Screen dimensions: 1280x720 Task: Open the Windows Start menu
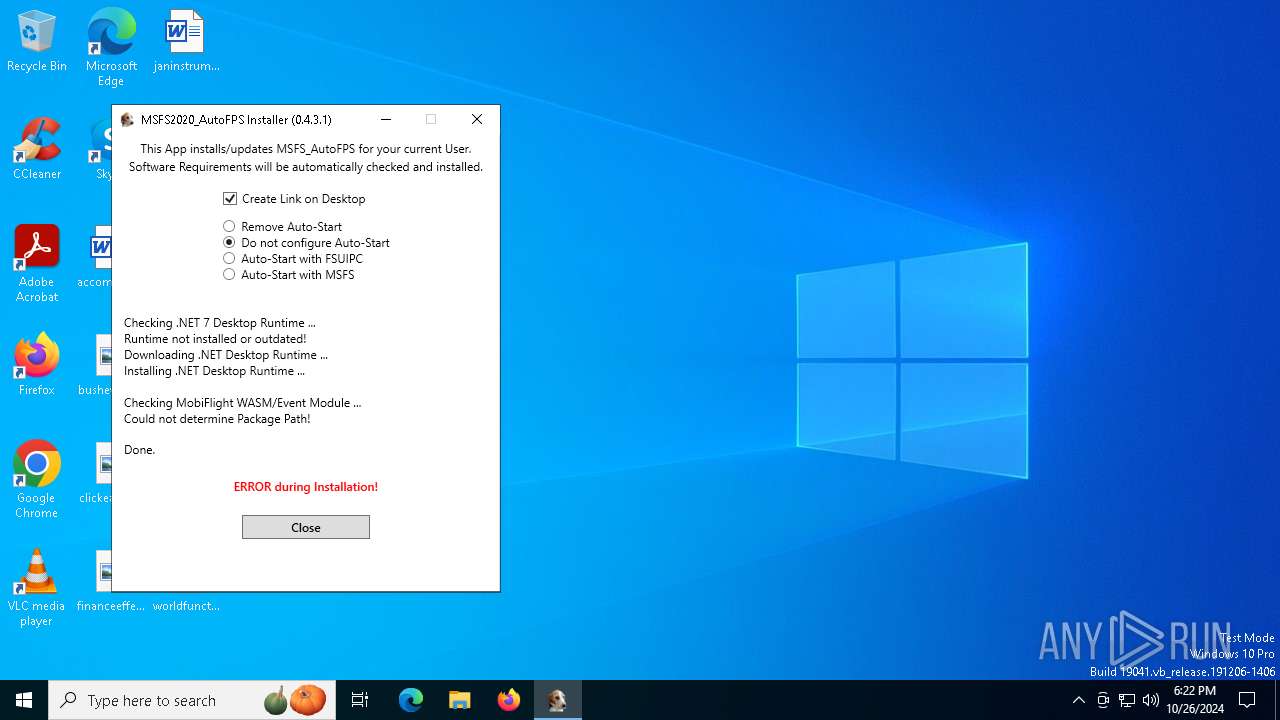[x=24, y=700]
